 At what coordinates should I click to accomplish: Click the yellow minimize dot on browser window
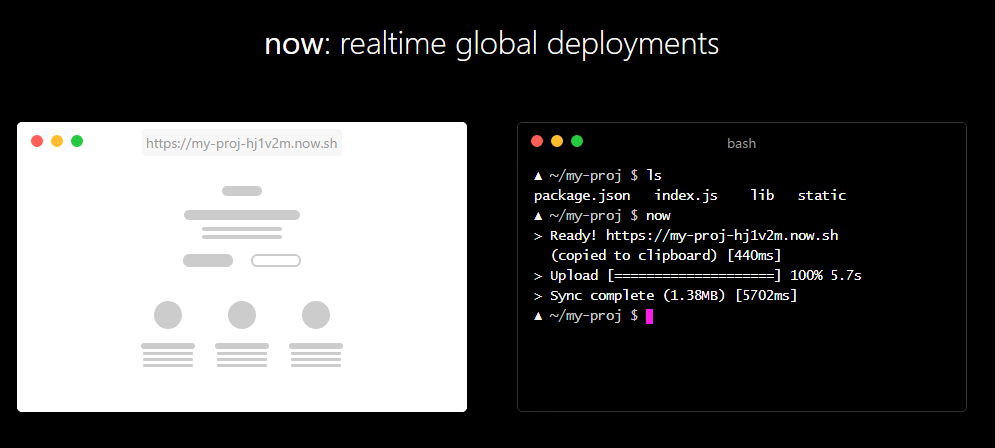(x=57, y=141)
